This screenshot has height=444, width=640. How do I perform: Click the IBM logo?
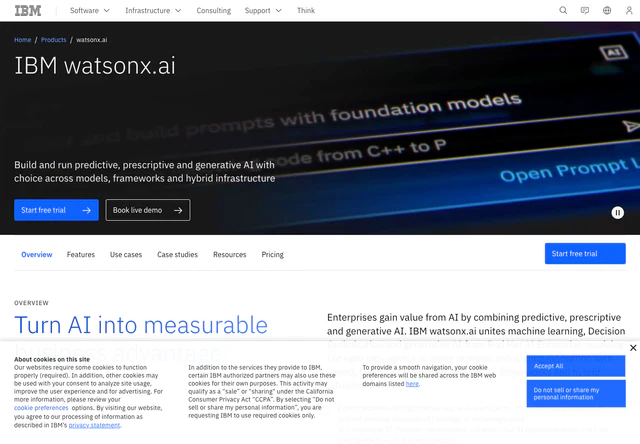(x=28, y=11)
